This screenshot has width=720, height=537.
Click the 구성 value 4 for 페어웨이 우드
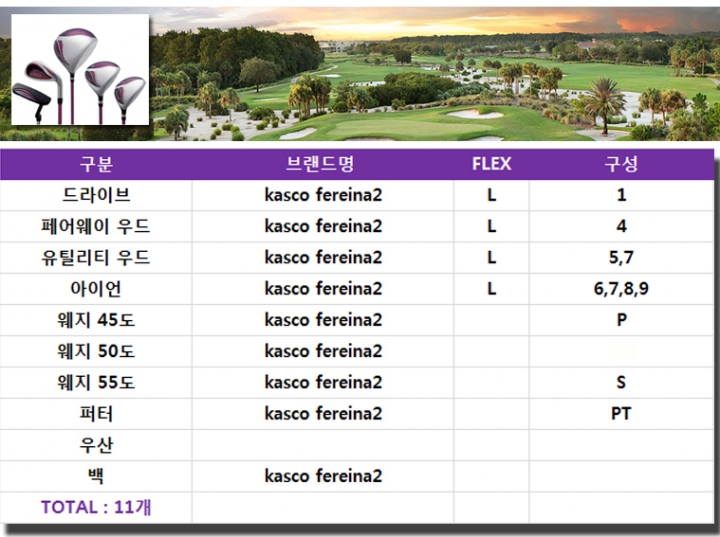(621, 226)
